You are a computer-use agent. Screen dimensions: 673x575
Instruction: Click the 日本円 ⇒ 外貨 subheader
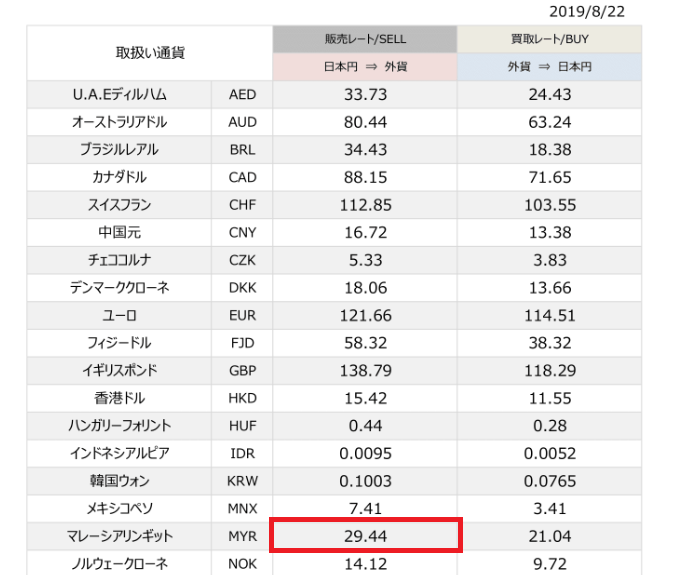(365, 67)
